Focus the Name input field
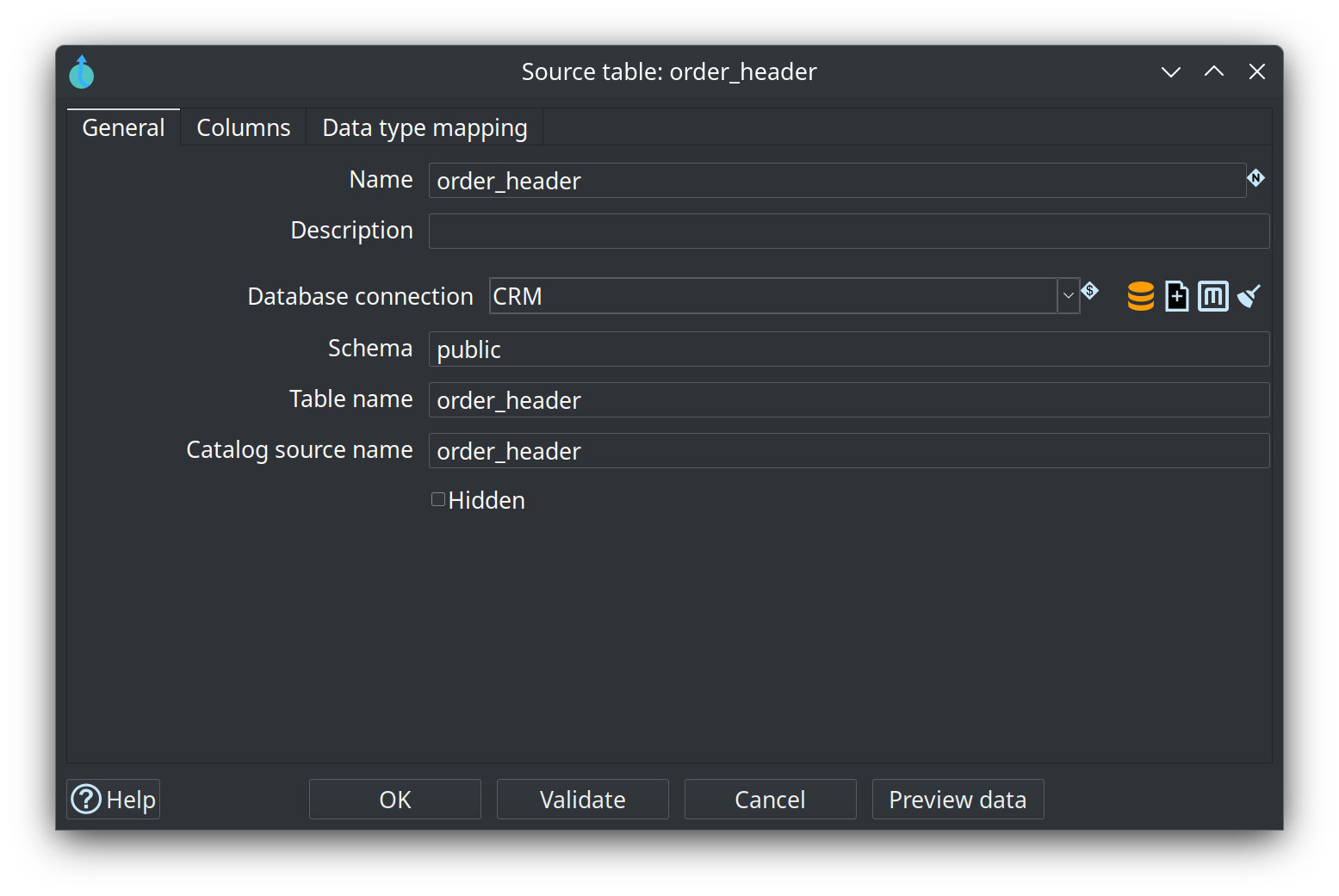Screen dimensions: 1339x896 (837, 181)
